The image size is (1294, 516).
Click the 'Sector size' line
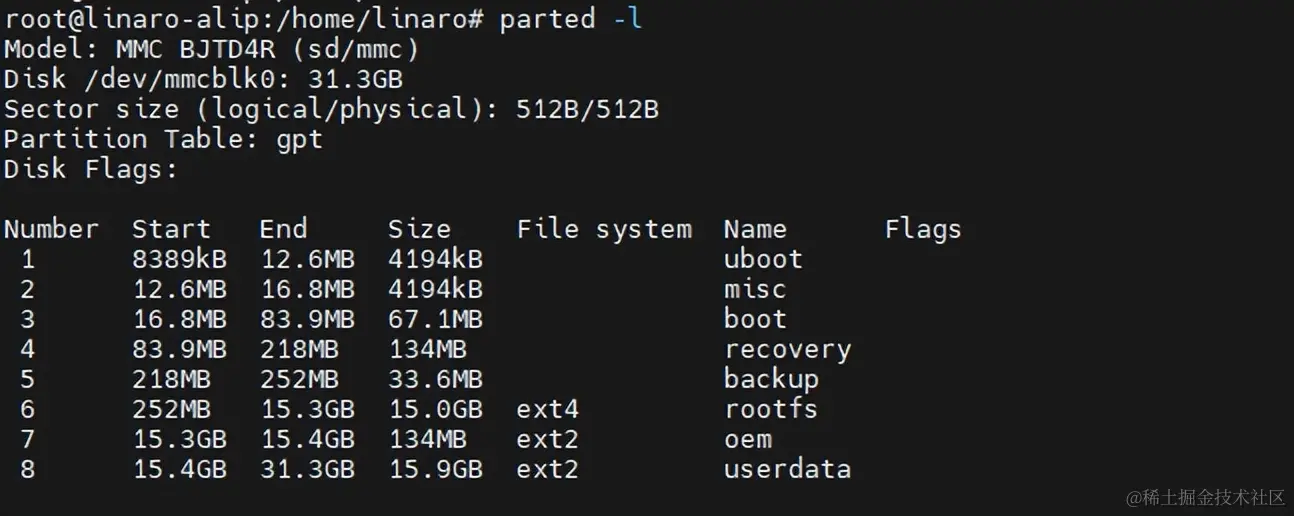331,110
